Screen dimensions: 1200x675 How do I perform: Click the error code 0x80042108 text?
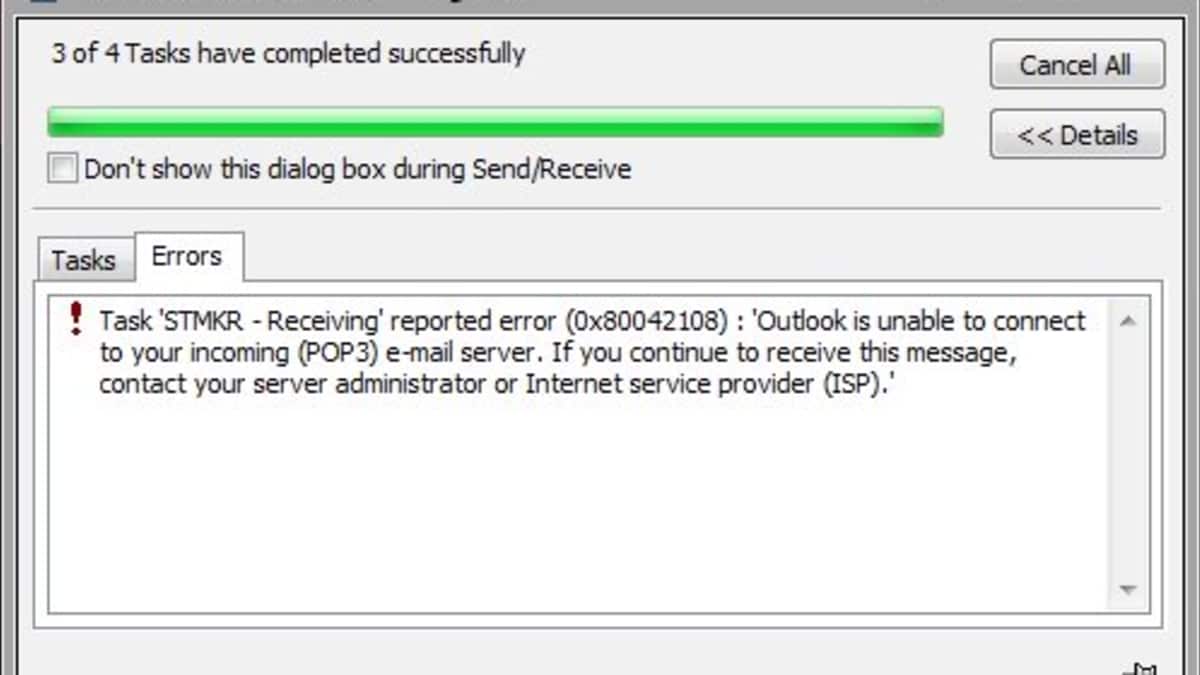pos(645,321)
